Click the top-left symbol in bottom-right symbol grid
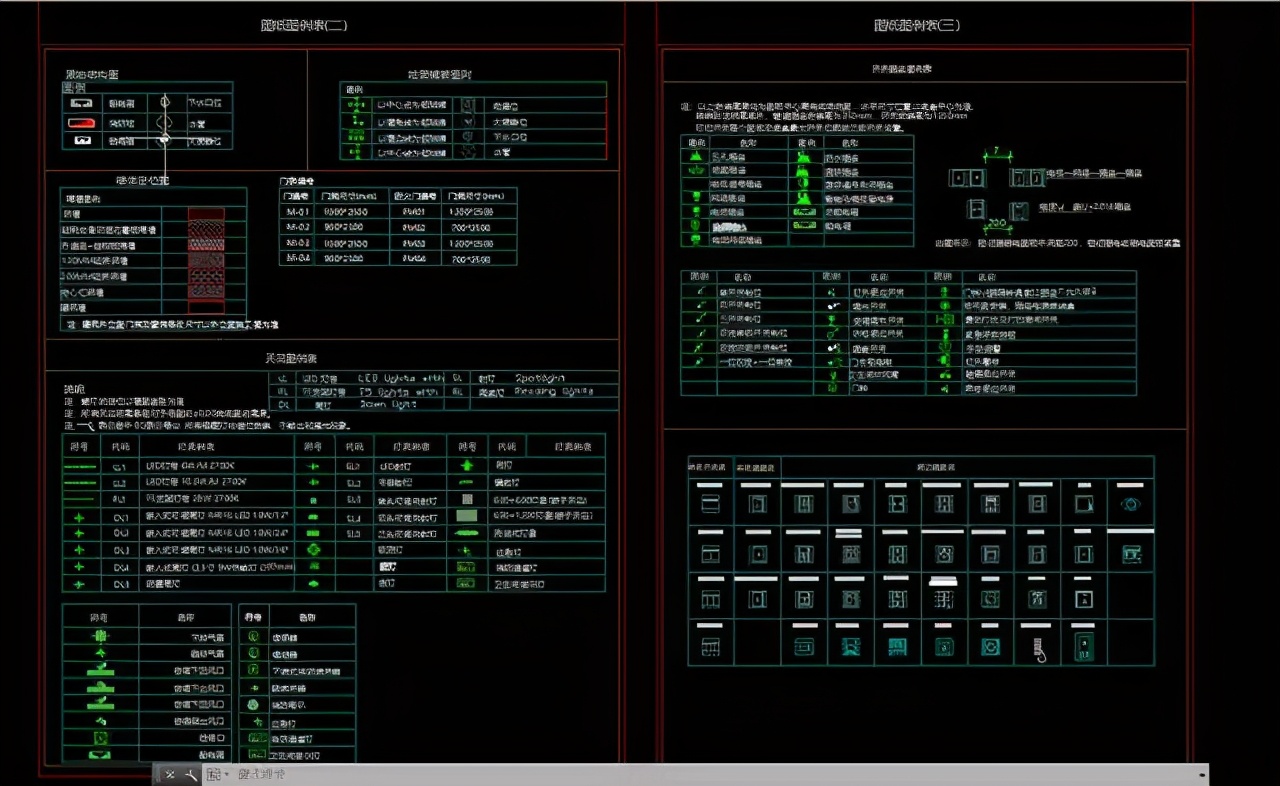1280x786 pixels. tap(711, 503)
